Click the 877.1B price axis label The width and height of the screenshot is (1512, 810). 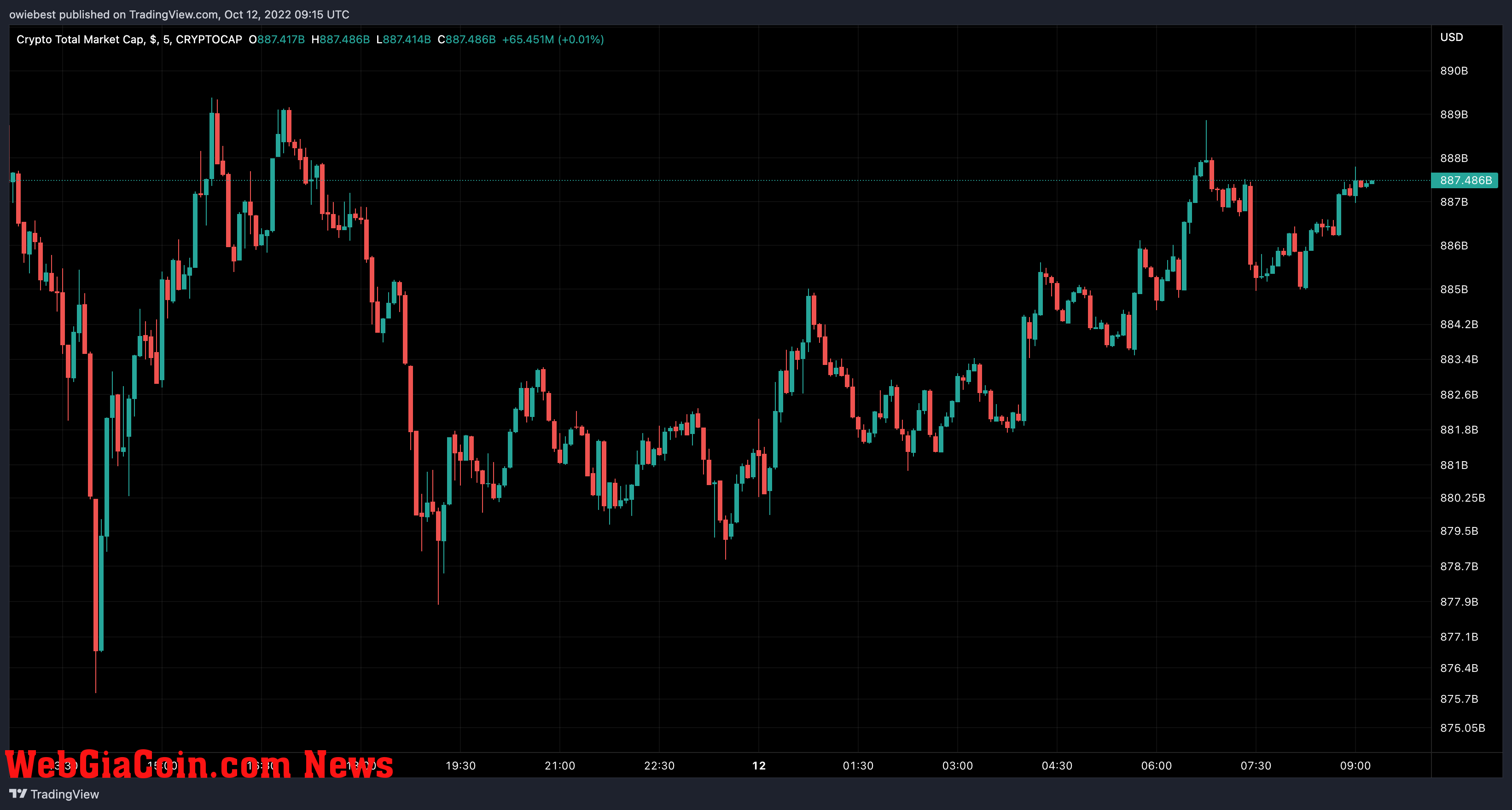tap(1459, 636)
